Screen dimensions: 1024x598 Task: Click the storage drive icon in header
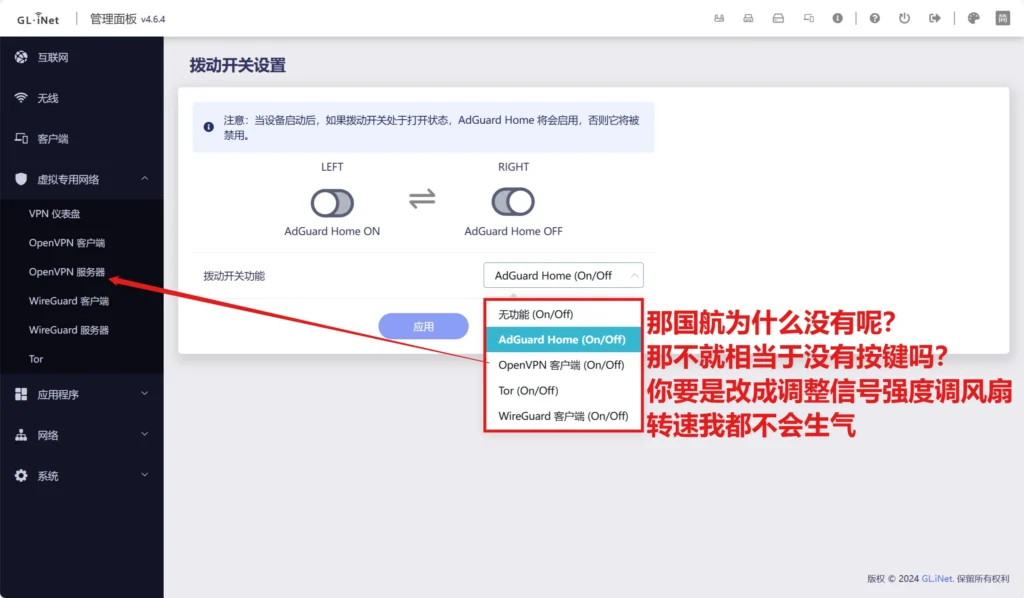coord(778,18)
